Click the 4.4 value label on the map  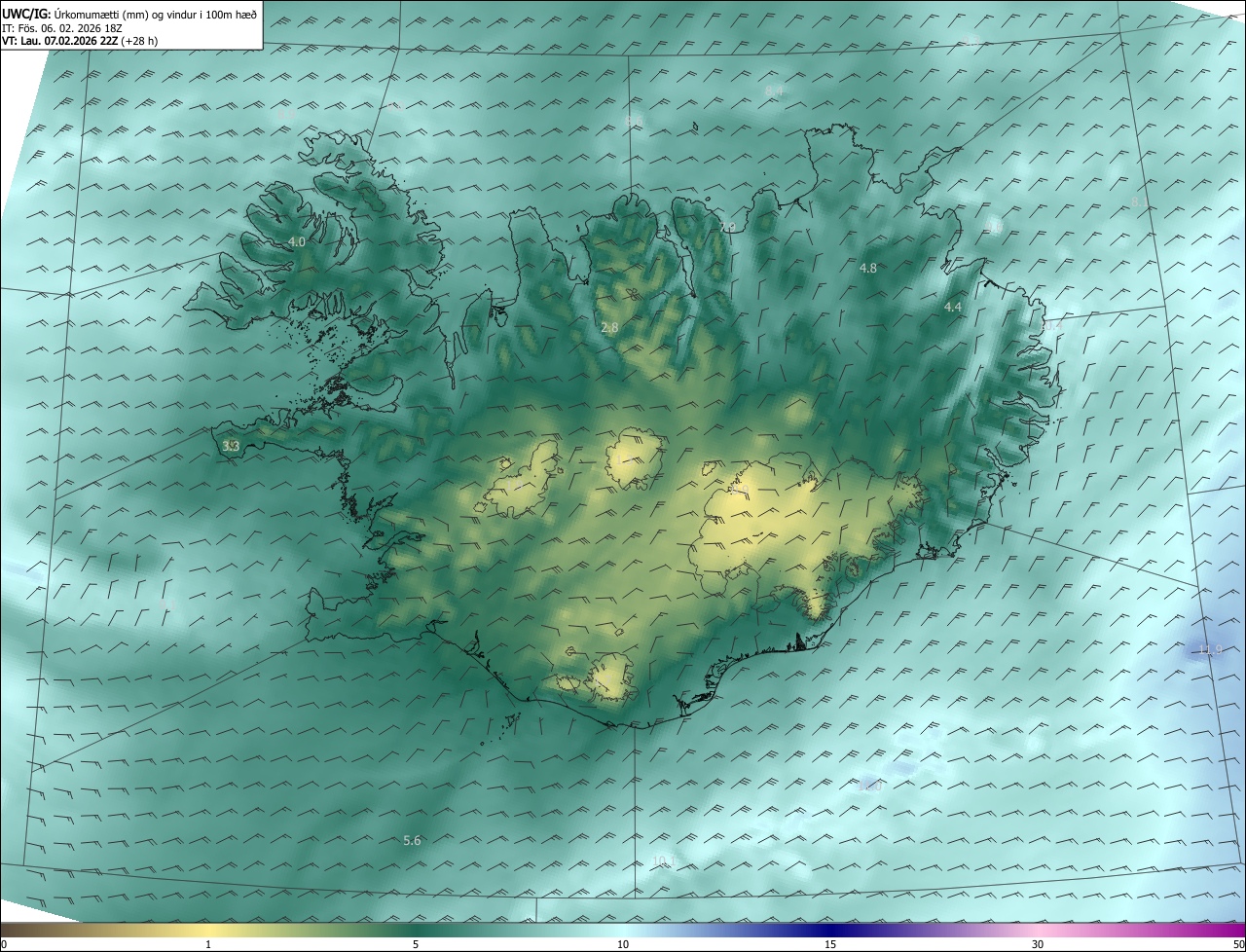coord(953,307)
